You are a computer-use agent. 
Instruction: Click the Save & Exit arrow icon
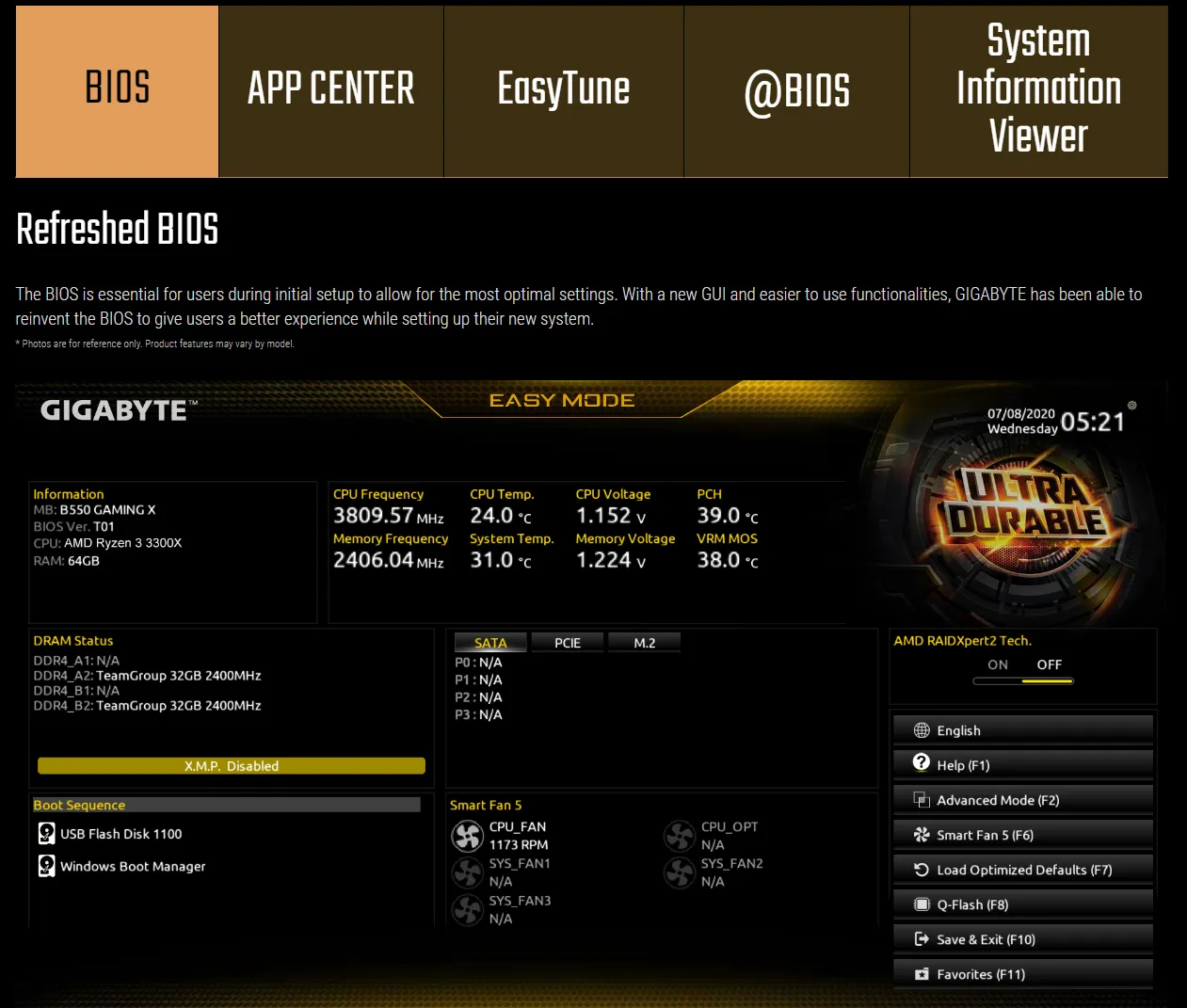922,939
